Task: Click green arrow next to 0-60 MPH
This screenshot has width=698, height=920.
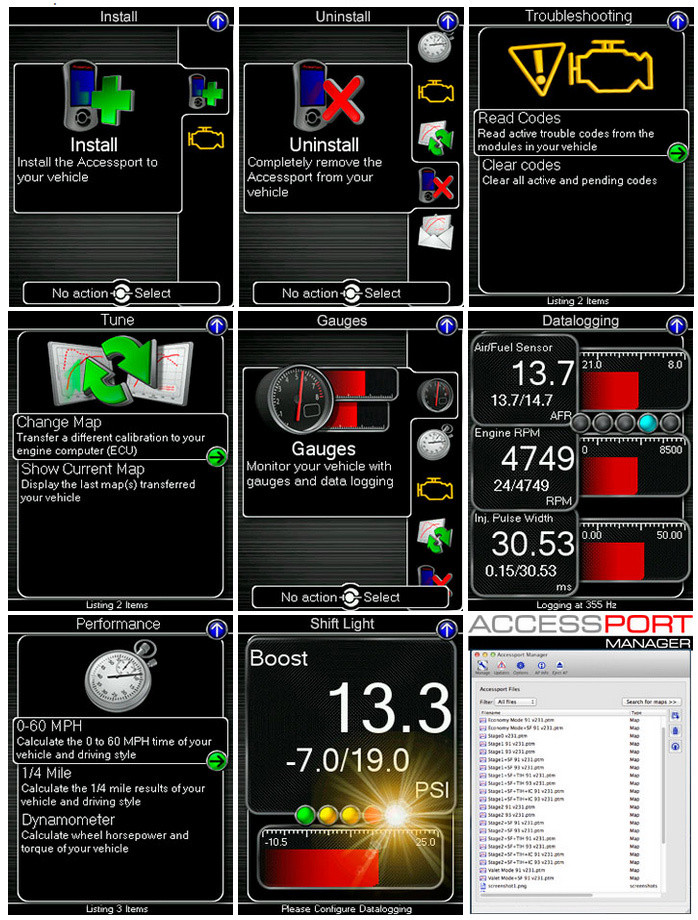Action: point(217,760)
